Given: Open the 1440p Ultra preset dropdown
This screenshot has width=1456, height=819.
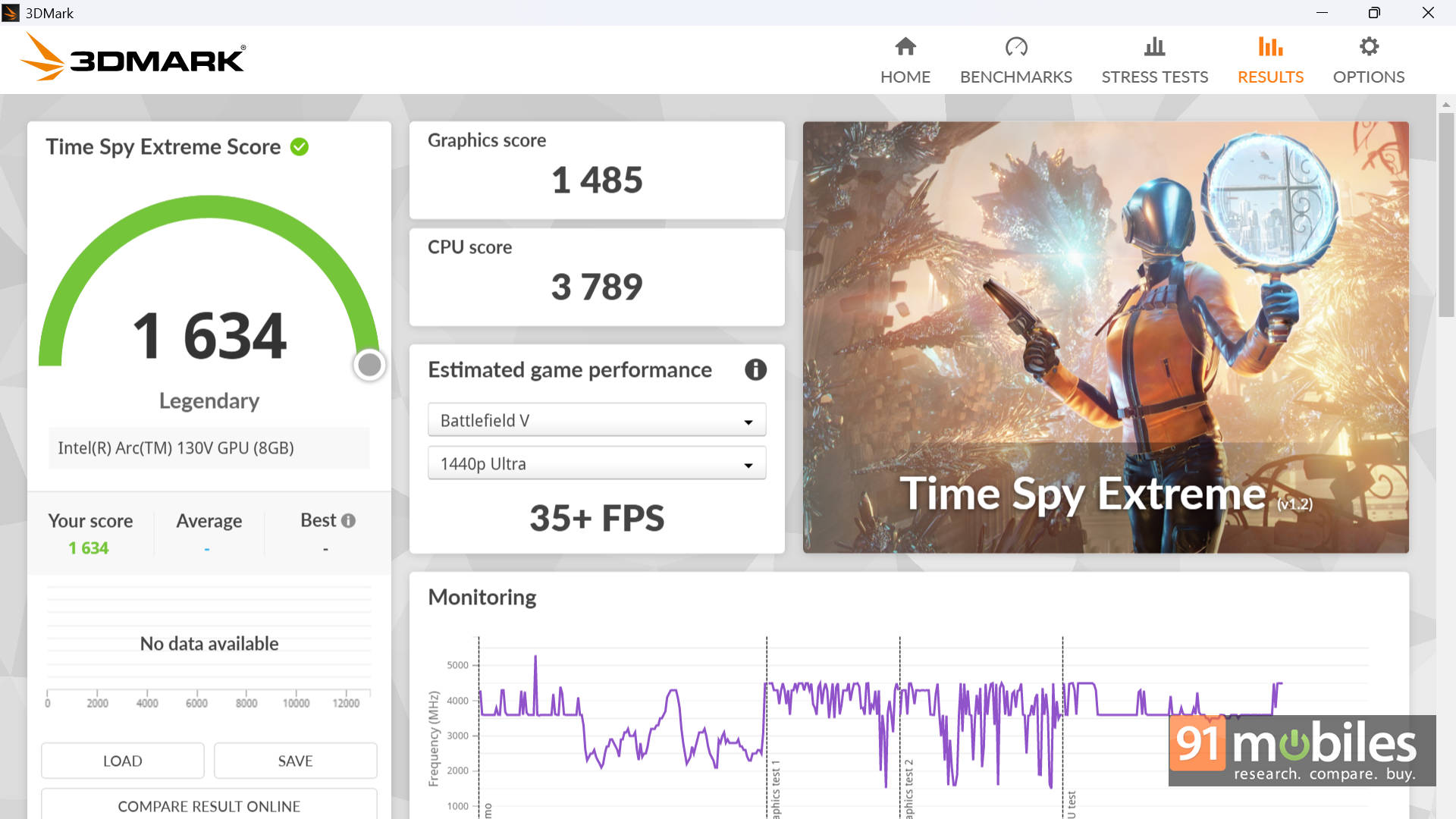Looking at the screenshot, I should [x=596, y=463].
